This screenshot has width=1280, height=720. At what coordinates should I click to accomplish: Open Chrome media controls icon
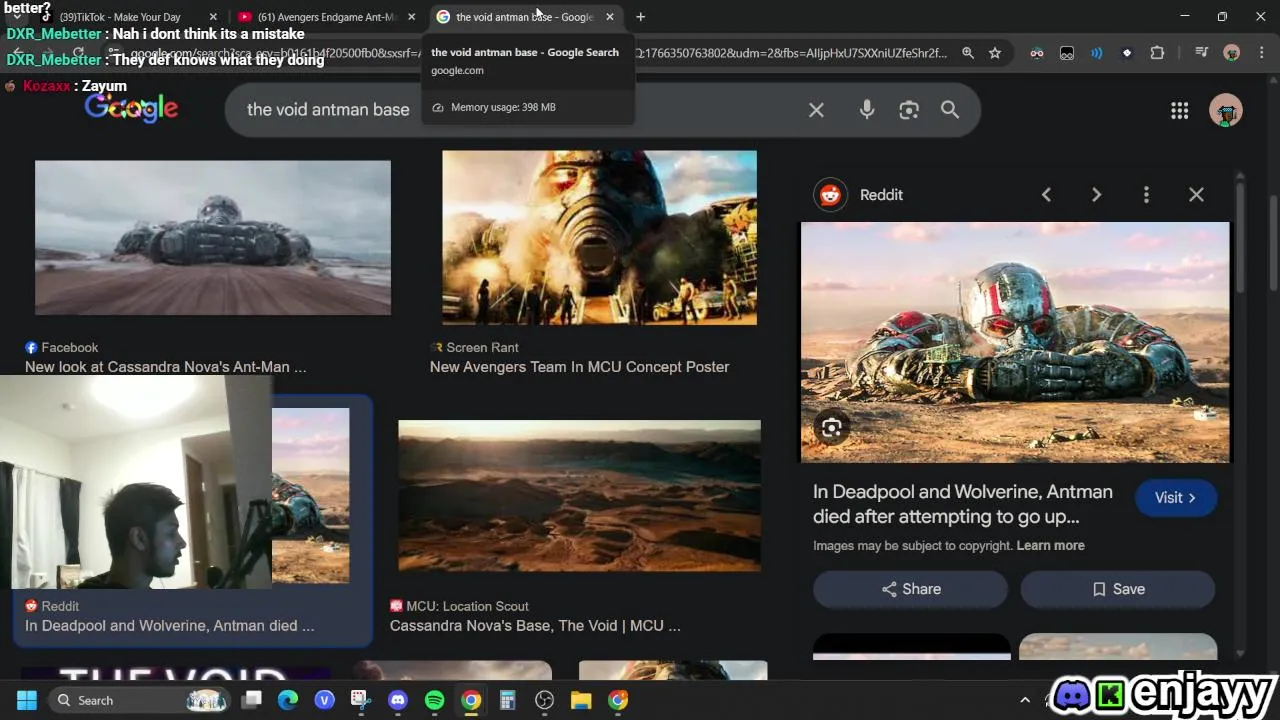pyautogui.click(x=1201, y=53)
